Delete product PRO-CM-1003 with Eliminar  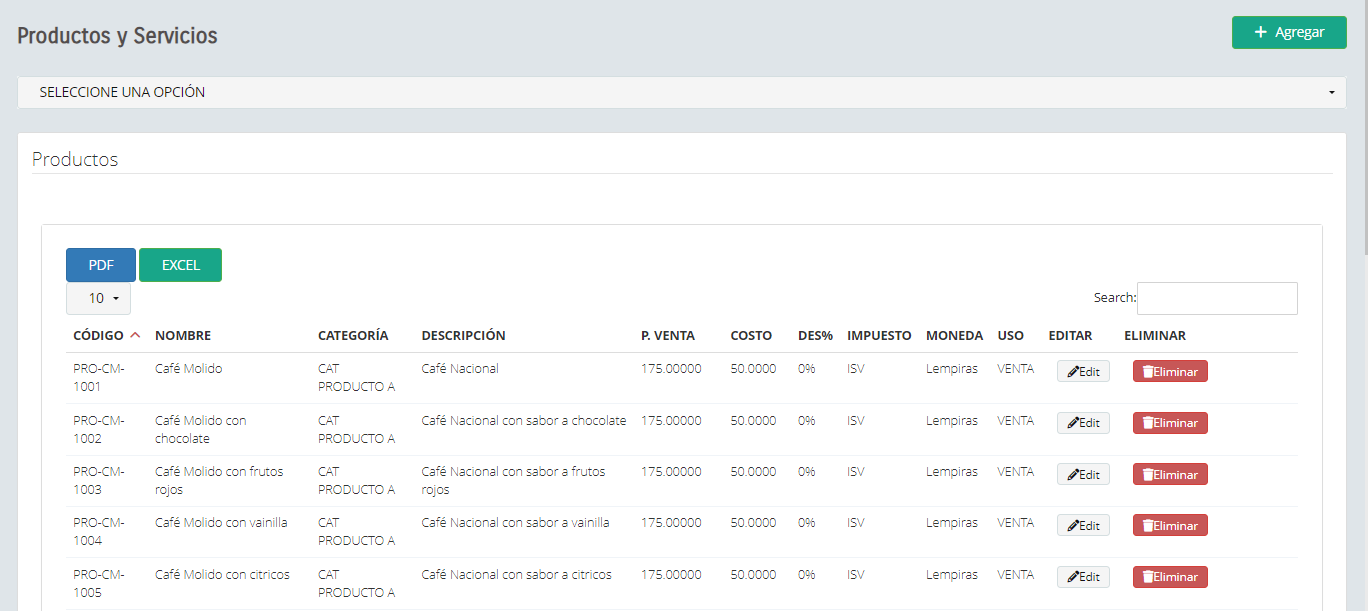(x=1170, y=474)
